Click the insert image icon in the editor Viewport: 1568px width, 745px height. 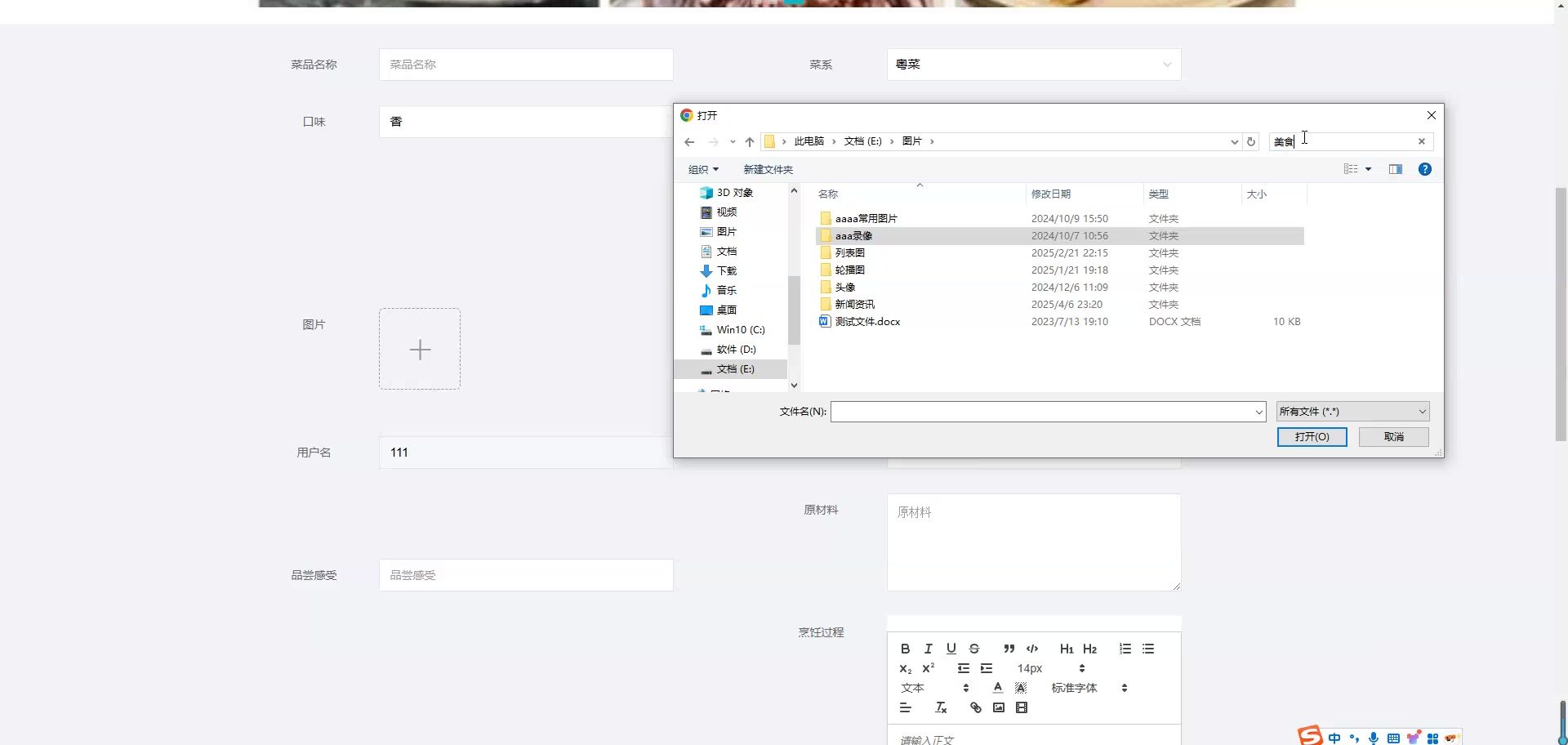point(998,707)
